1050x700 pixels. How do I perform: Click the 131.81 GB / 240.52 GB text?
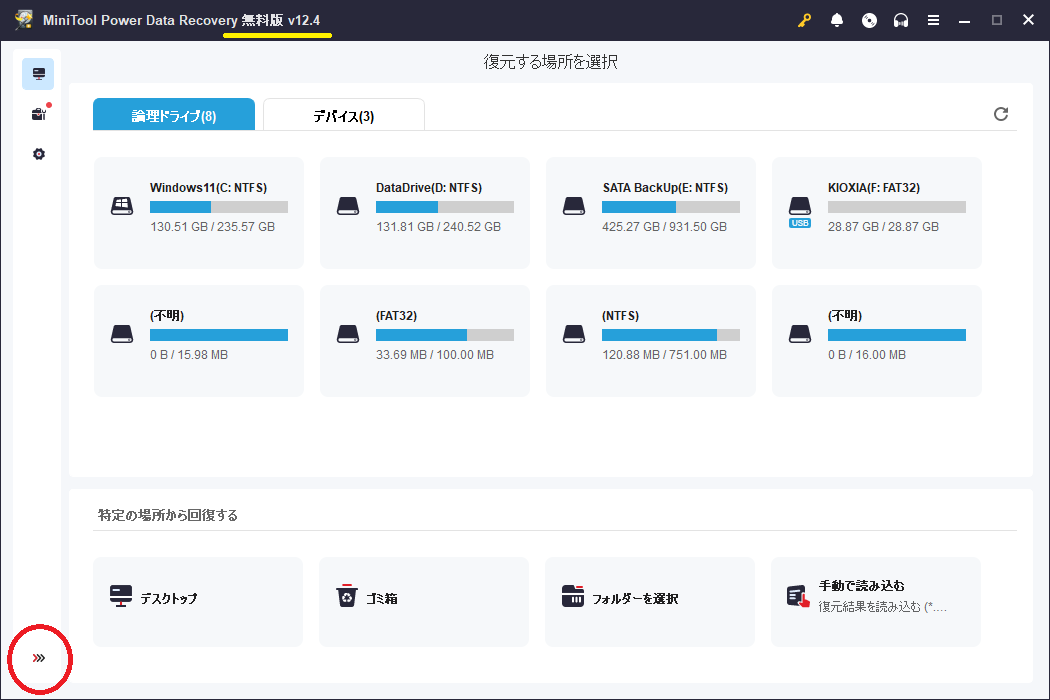coord(439,226)
